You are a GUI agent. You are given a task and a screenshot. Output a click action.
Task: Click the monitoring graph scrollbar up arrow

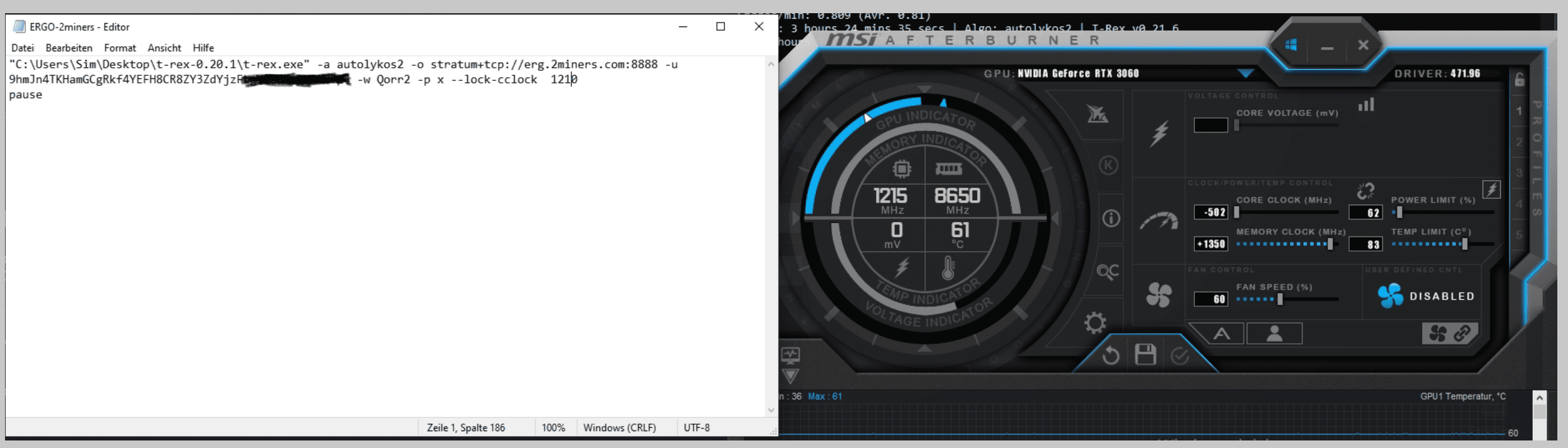pos(1540,397)
